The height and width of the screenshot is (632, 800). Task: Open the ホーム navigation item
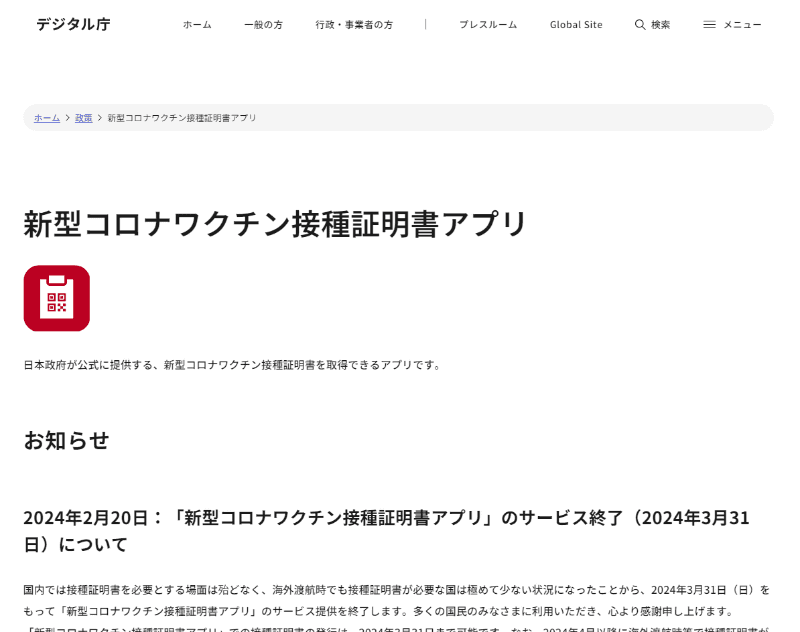click(x=197, y=24)
